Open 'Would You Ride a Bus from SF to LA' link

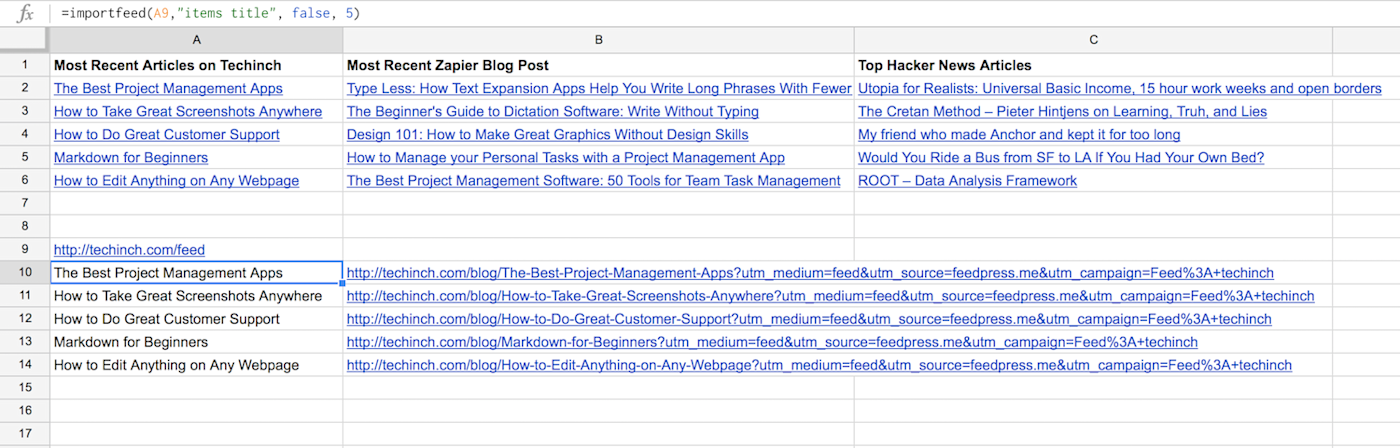1061,158
